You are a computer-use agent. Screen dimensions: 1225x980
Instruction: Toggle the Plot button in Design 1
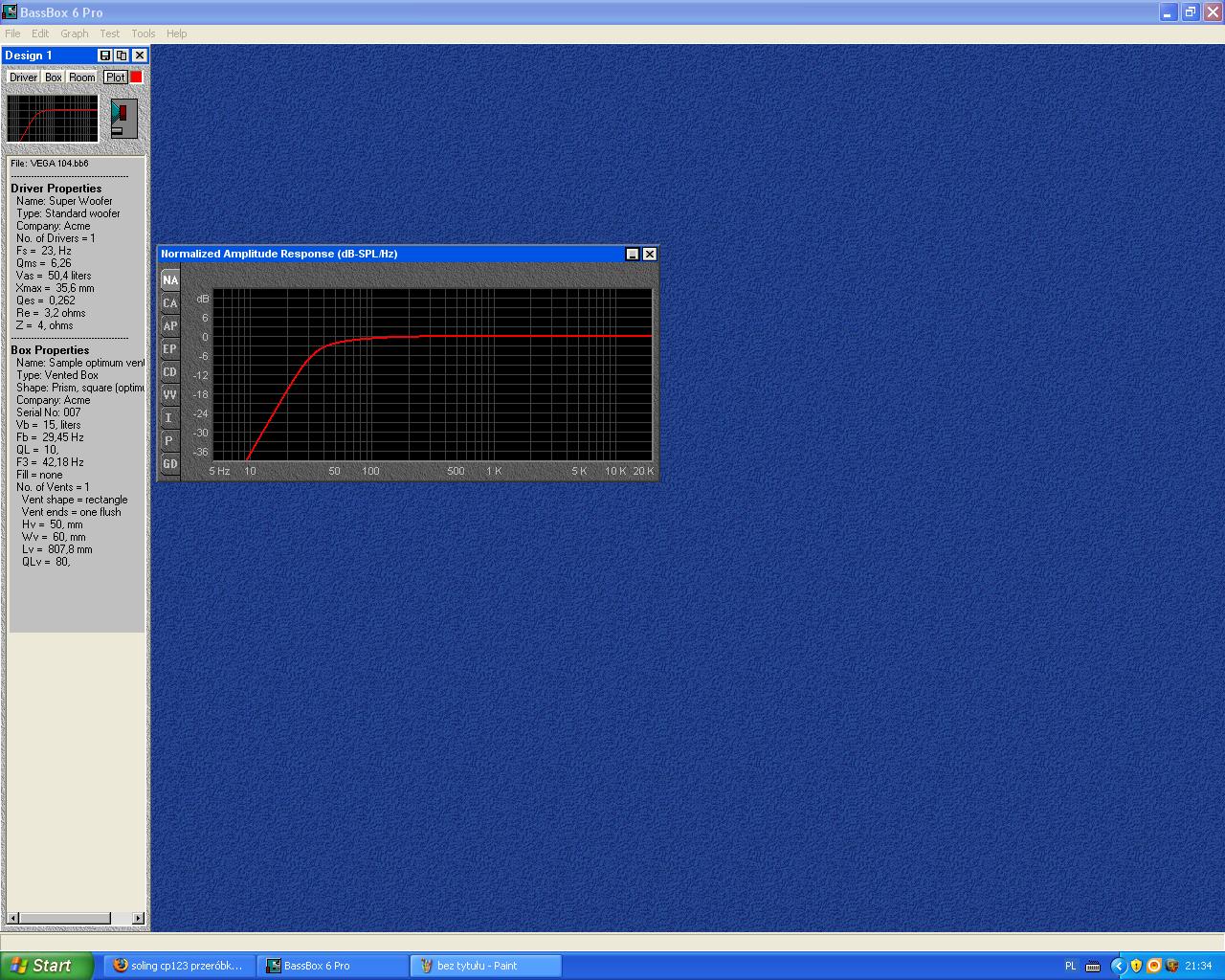point(115,78)
